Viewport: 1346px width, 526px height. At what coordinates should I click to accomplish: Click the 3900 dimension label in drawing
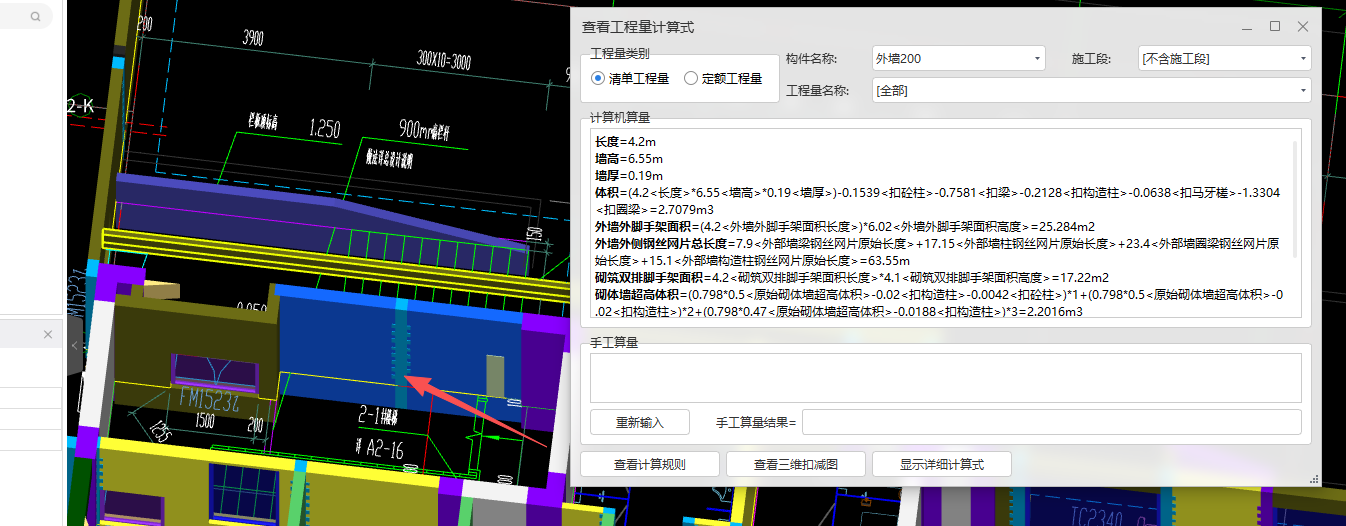coord(253,38)
